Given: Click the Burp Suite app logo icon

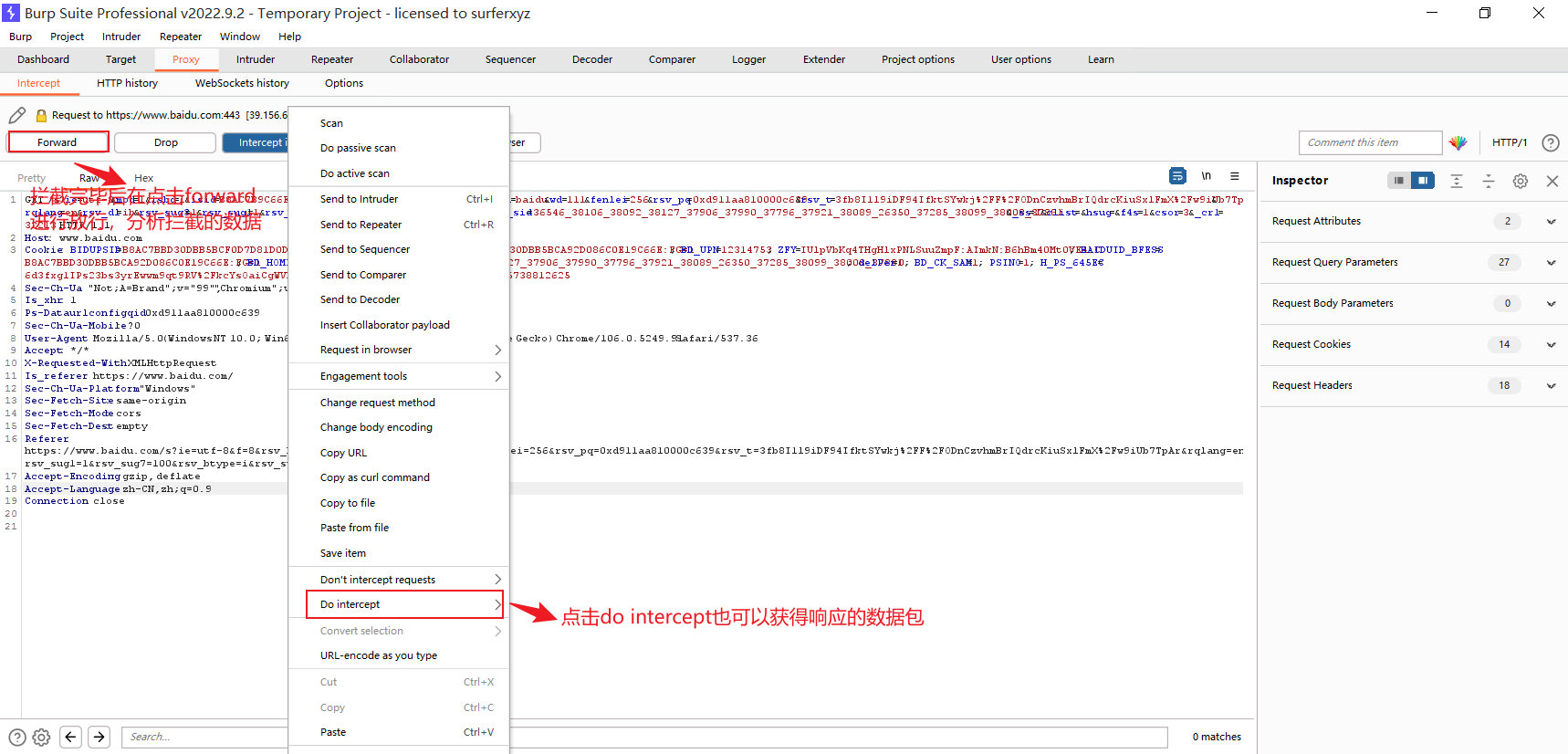Looking at the screenshot, I should point(11,13).
